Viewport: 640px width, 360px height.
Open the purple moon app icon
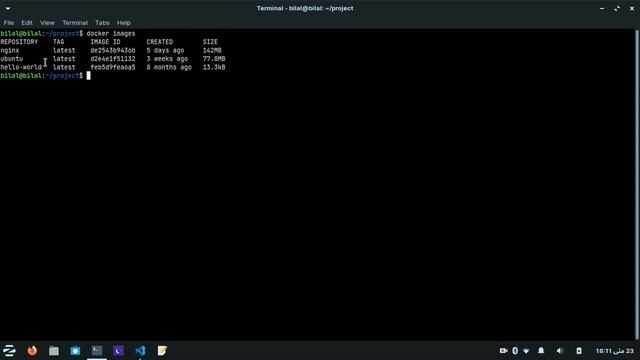119,351
